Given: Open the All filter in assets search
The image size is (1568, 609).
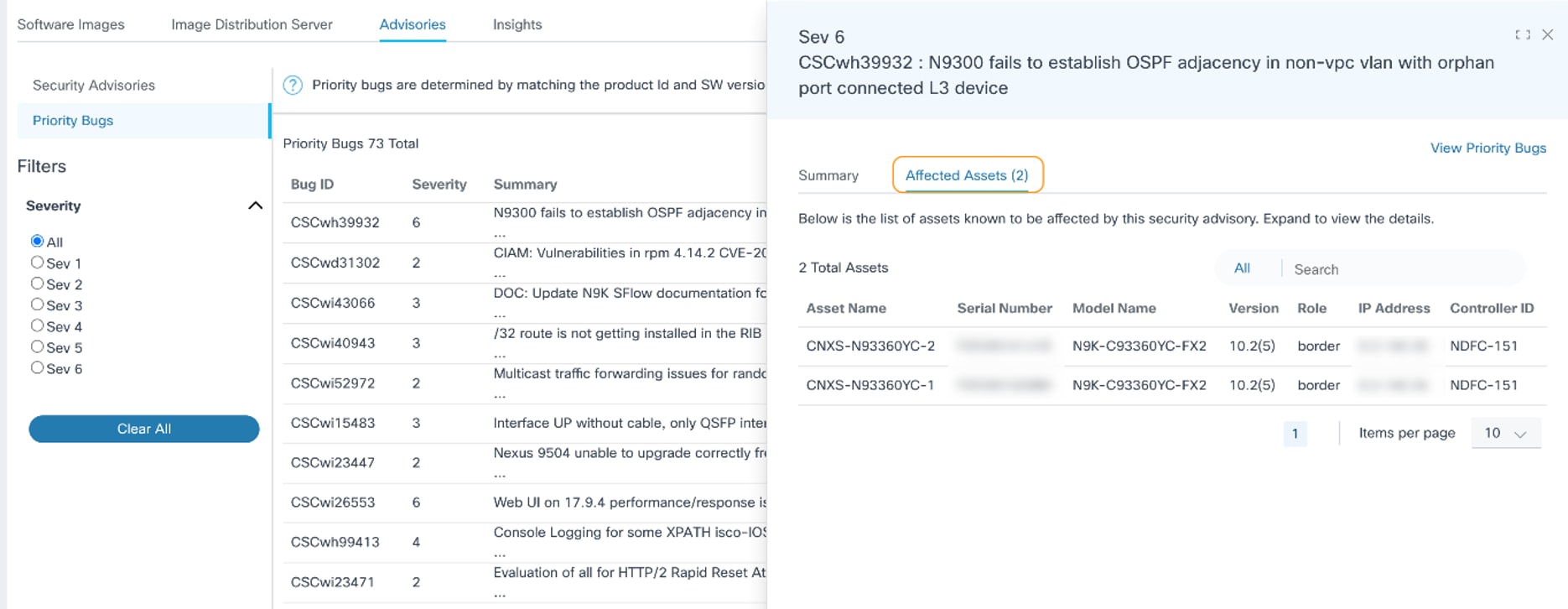Looking at the screenshot, I should (1242, 268).
